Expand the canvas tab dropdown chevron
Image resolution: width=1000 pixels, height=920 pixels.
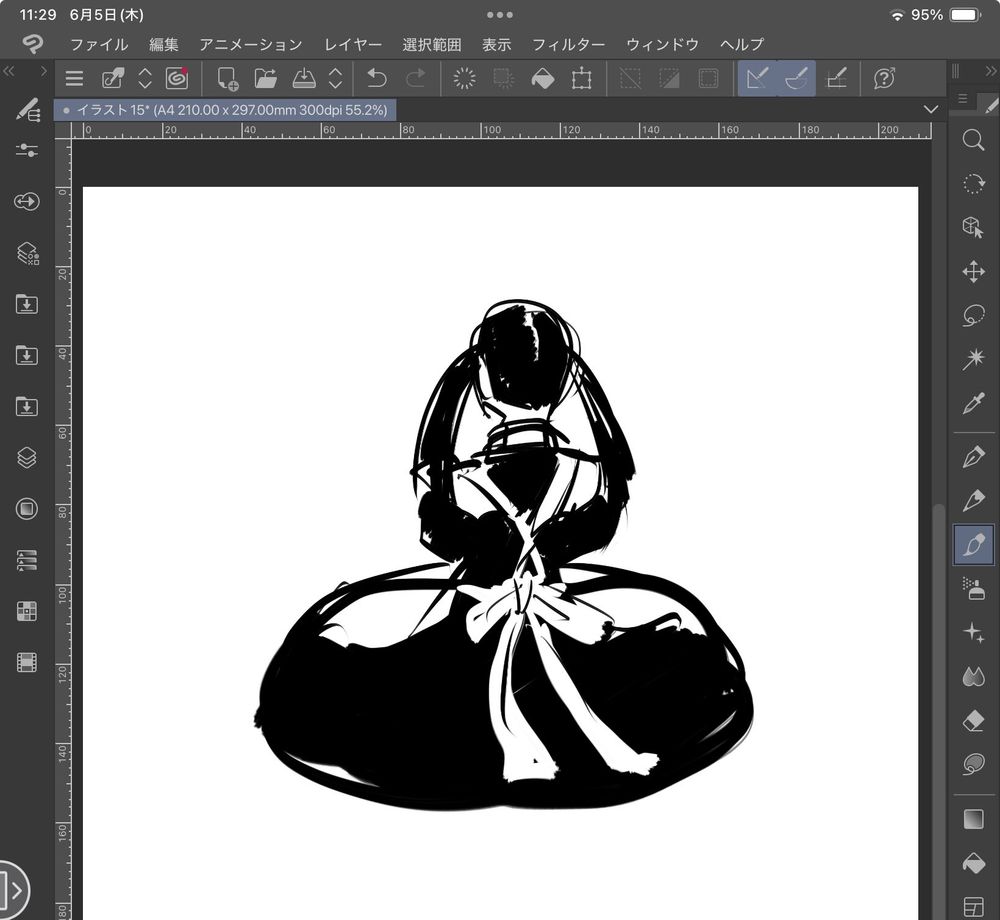coord(931,109)
